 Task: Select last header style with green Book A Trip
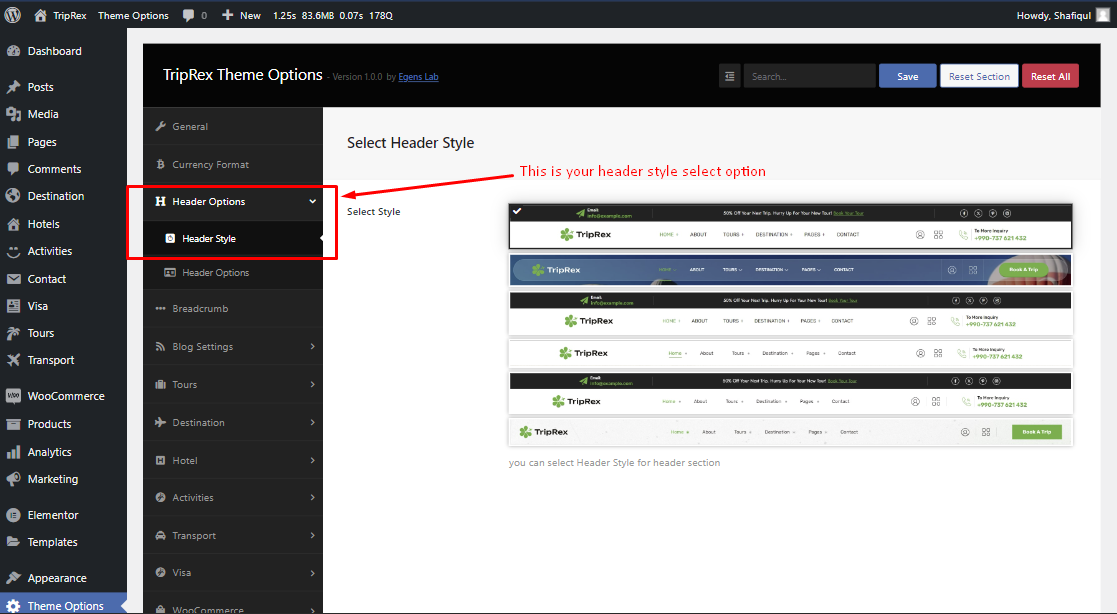pyautogui.click(x=790, y=432)
